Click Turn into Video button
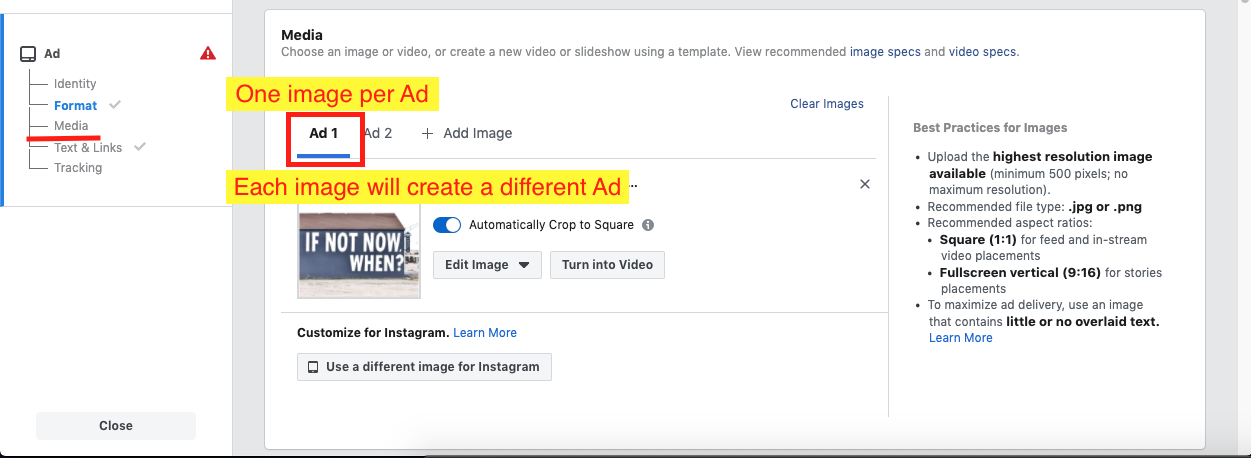 (x=607, y=265)
